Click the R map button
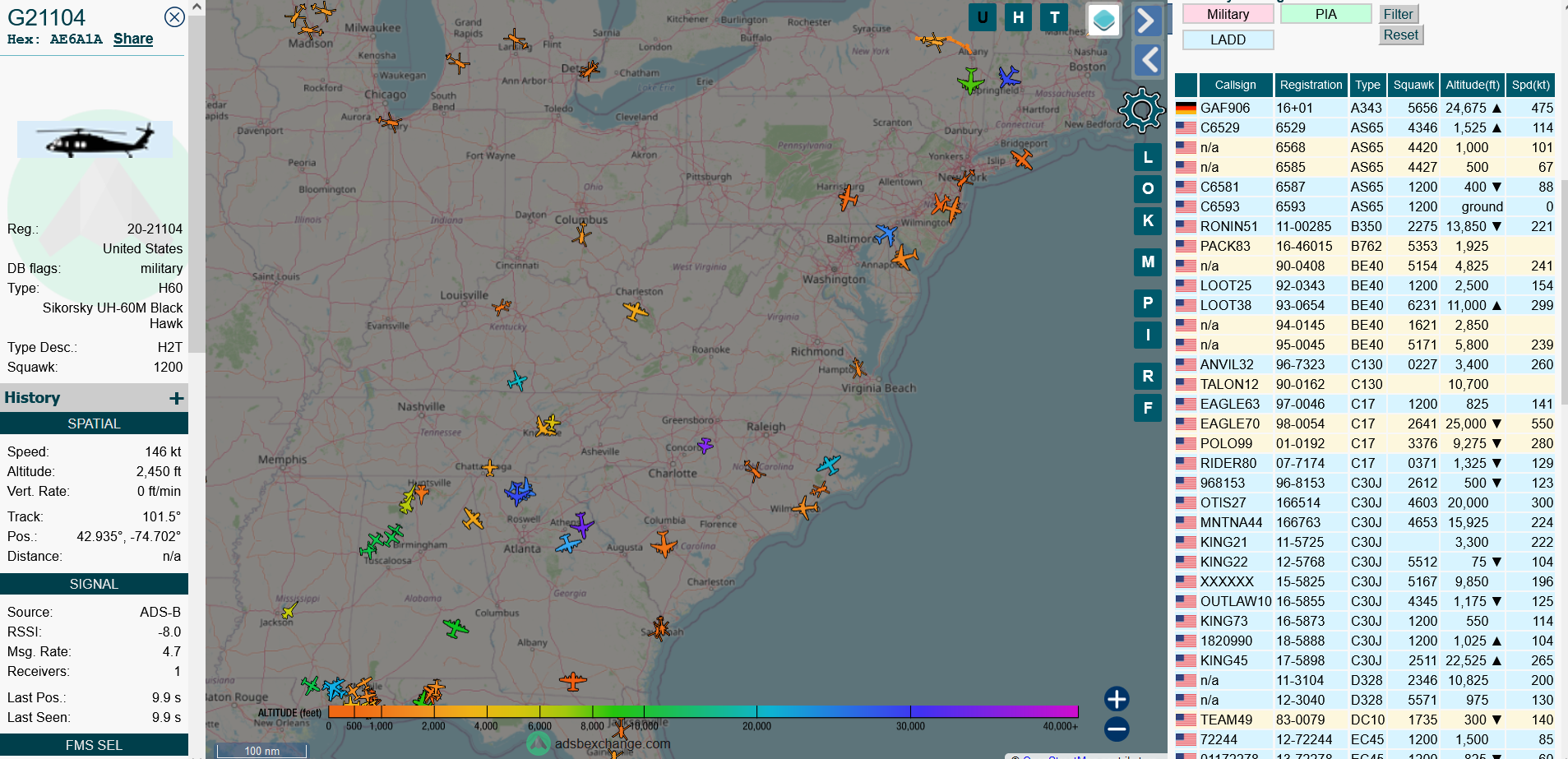The width and height of the screenshot is (1568, 759). pos(1148,376)
